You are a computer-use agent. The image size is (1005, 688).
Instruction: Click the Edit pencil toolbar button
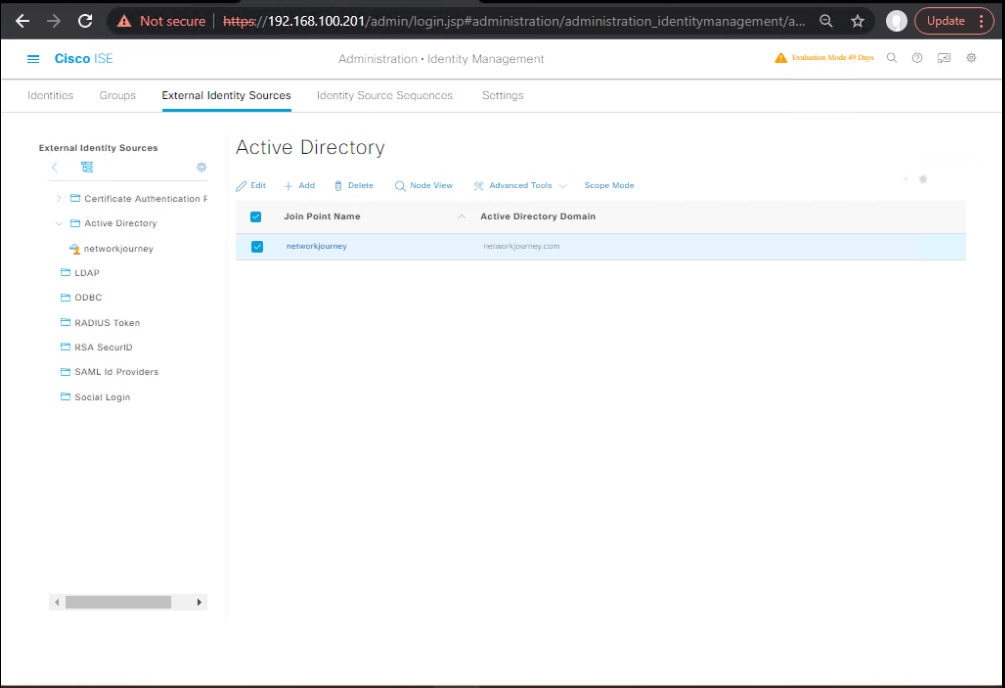coord(251,185)
